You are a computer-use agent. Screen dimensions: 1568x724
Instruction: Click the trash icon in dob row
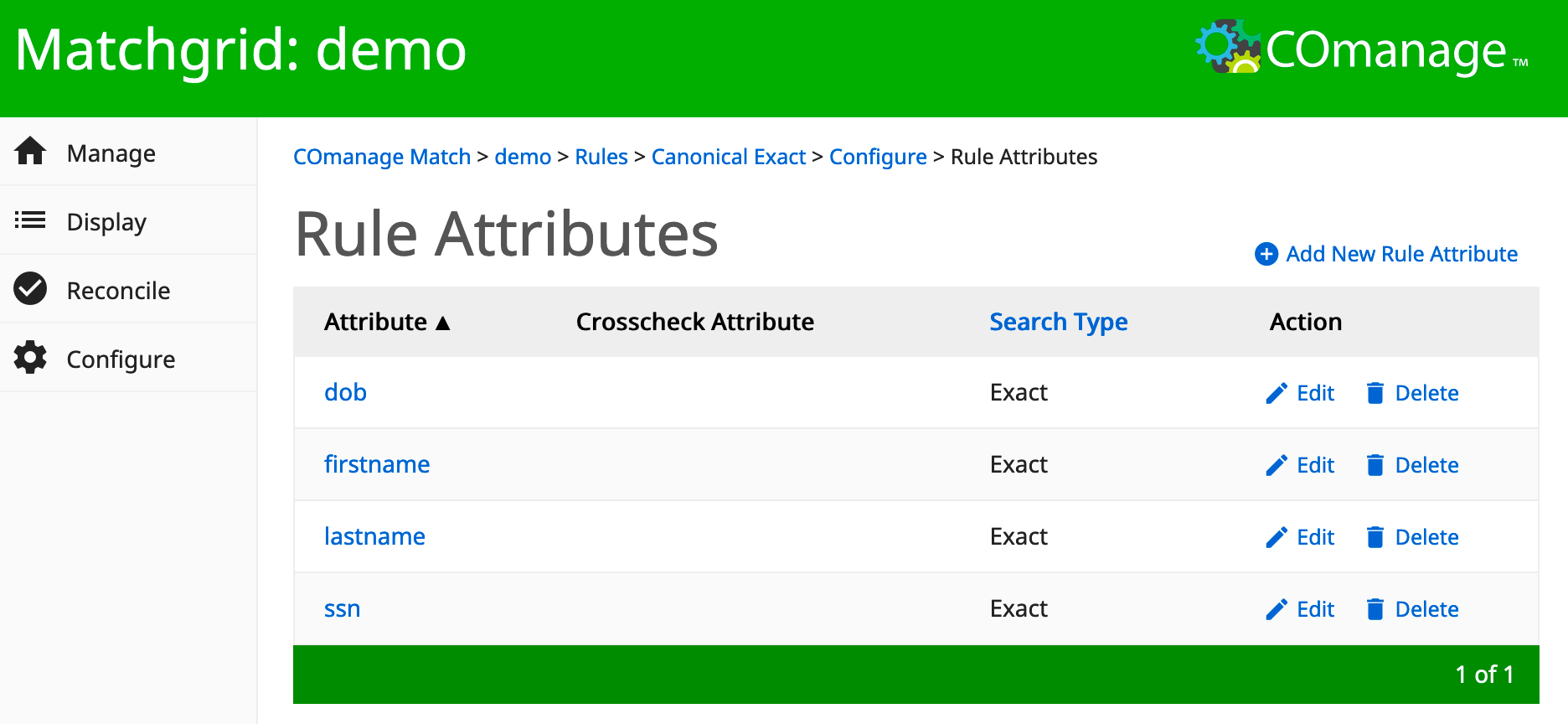click(x=1375, y=393)
